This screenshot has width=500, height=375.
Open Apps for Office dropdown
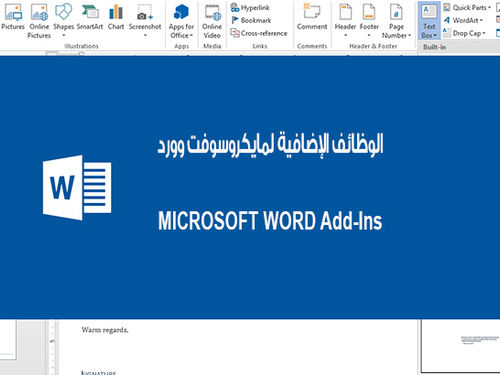coord(181,21)
